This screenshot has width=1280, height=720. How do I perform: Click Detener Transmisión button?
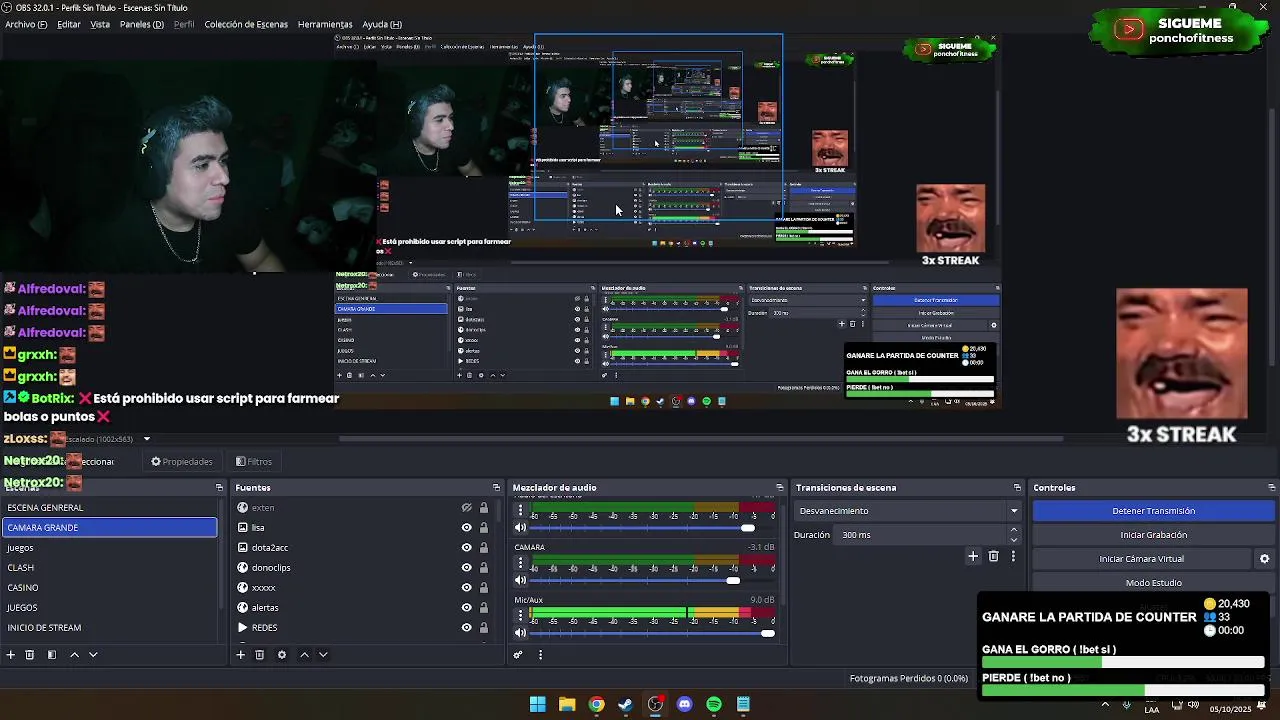[x=1153, y=511]
